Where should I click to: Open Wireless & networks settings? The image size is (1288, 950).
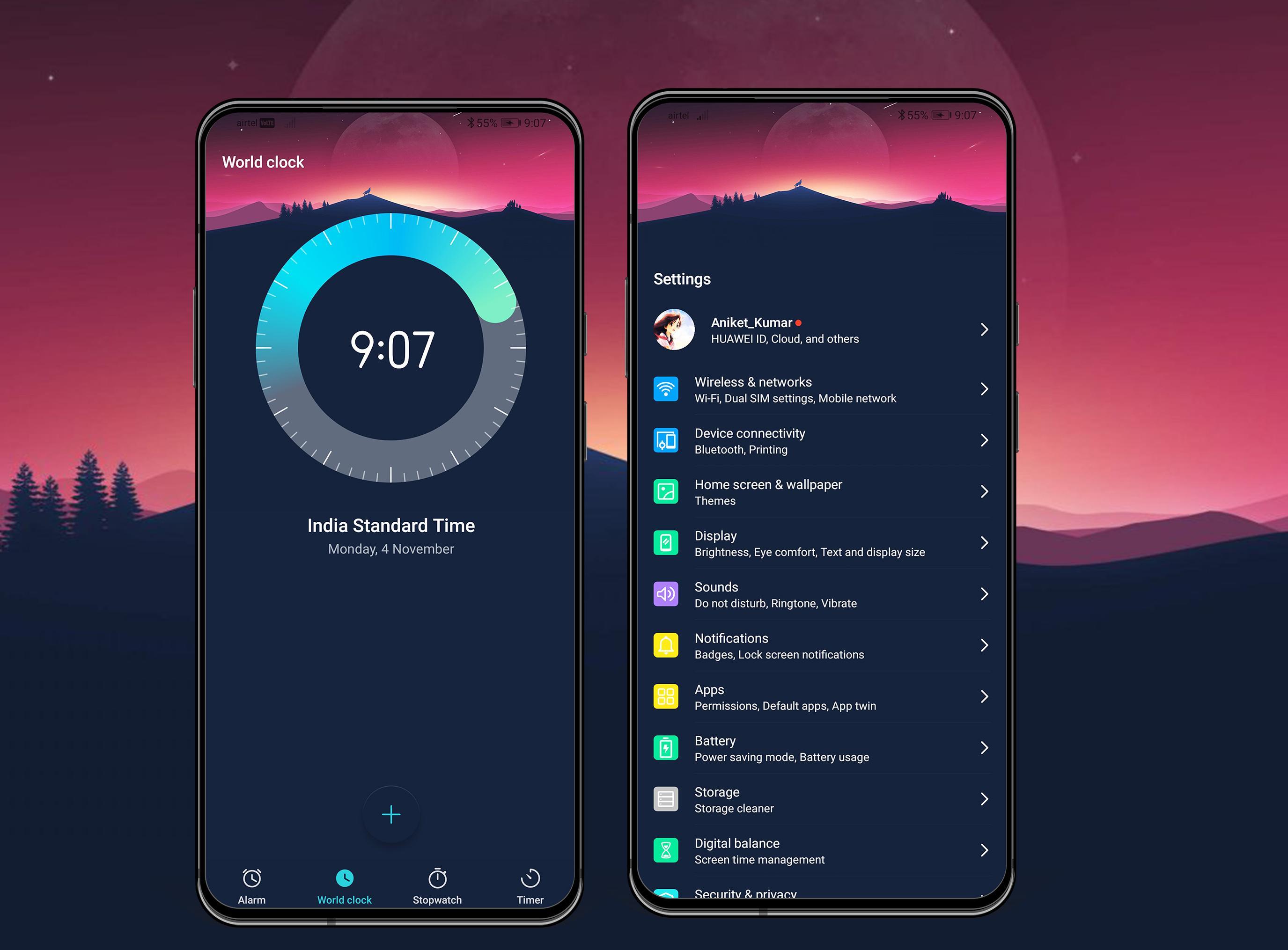[x=820, y=390]
